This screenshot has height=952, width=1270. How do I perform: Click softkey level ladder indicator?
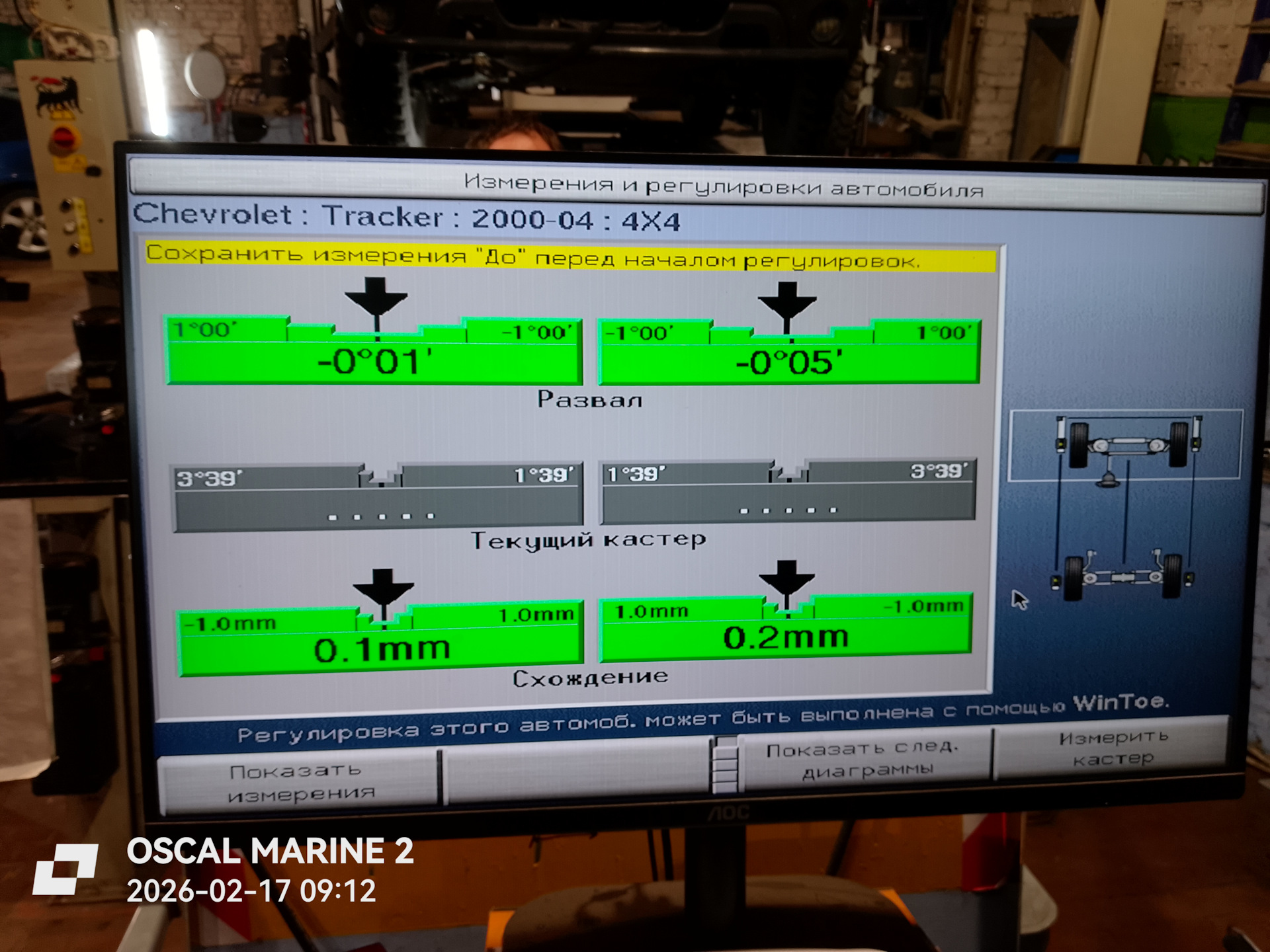click(x=725, y=766)
